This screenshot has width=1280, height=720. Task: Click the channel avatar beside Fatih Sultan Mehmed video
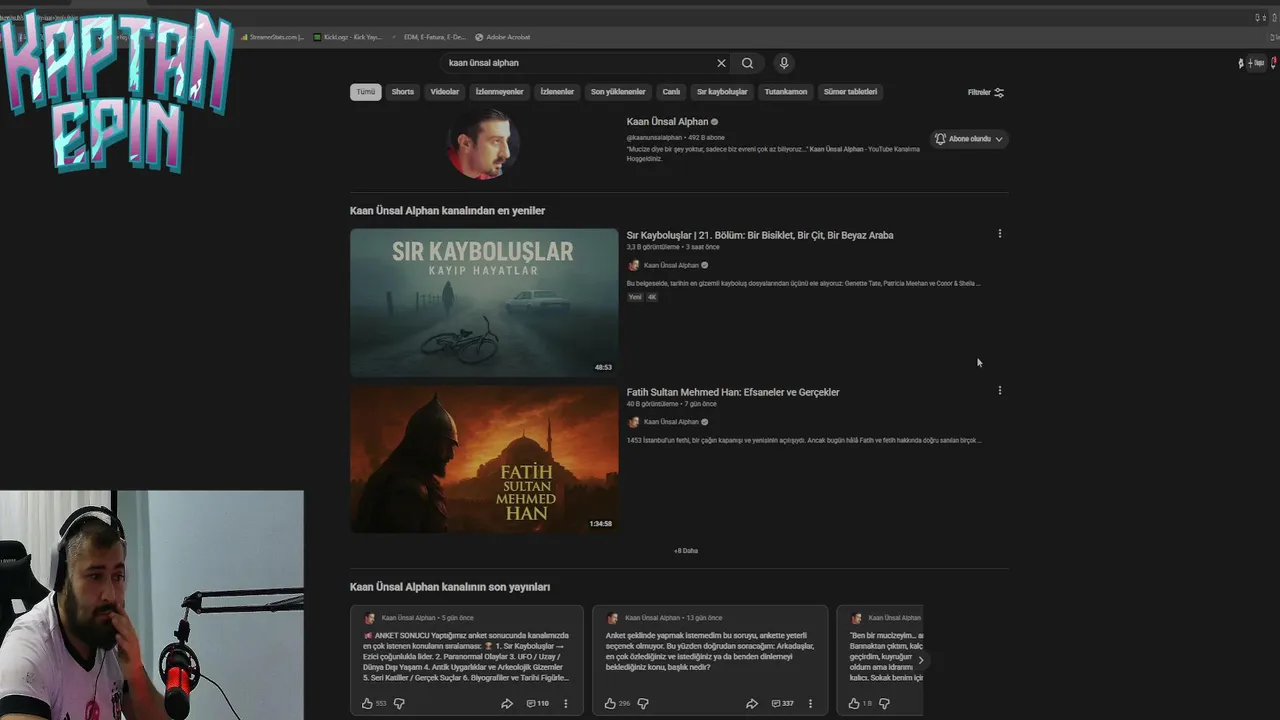(x=633, y=422)
